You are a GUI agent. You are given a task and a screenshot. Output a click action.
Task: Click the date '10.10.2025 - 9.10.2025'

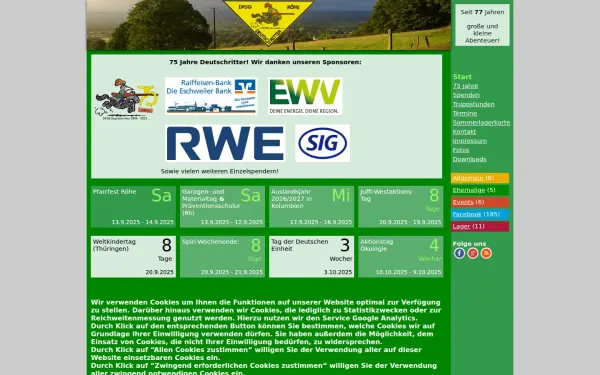[408, 272]
